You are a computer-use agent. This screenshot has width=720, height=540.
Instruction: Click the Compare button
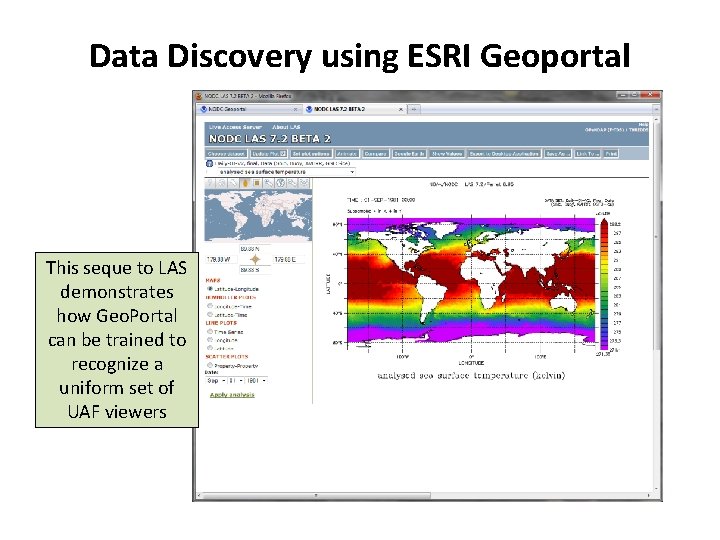(376, 153)
